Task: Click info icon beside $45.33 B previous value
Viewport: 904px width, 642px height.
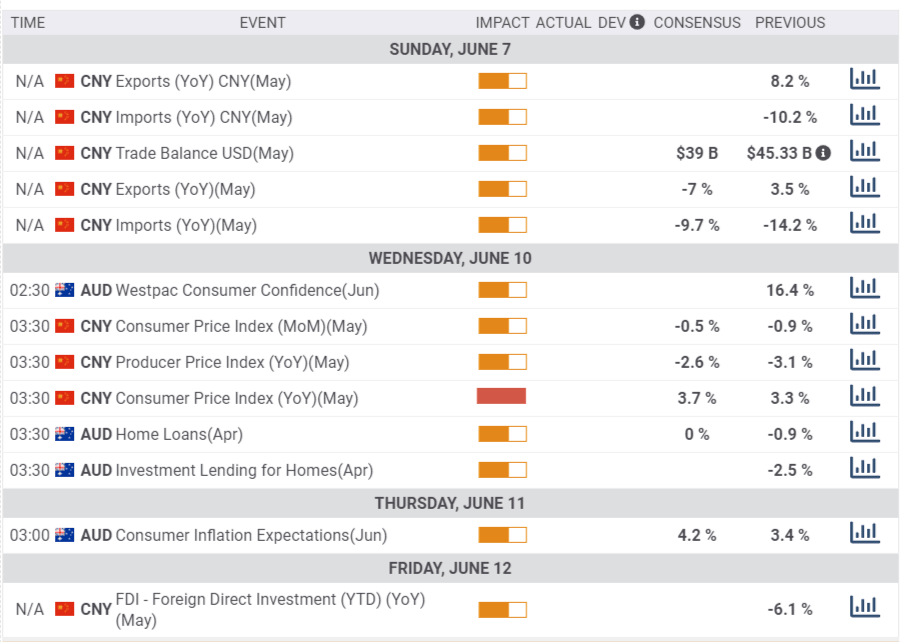Action: point(823,153)
